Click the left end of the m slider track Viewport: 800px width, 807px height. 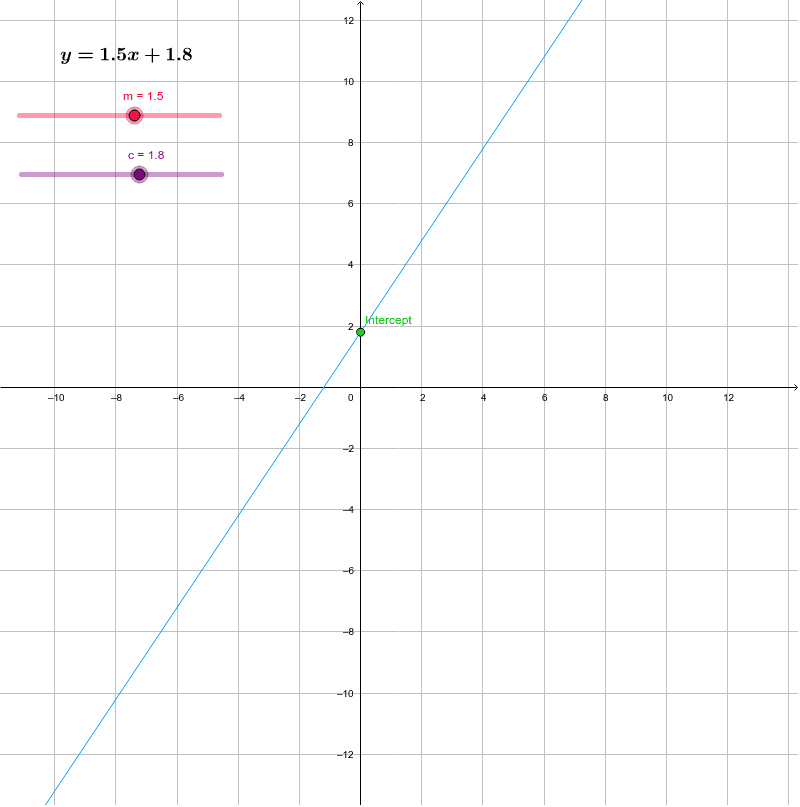click(x=18, y=115)
